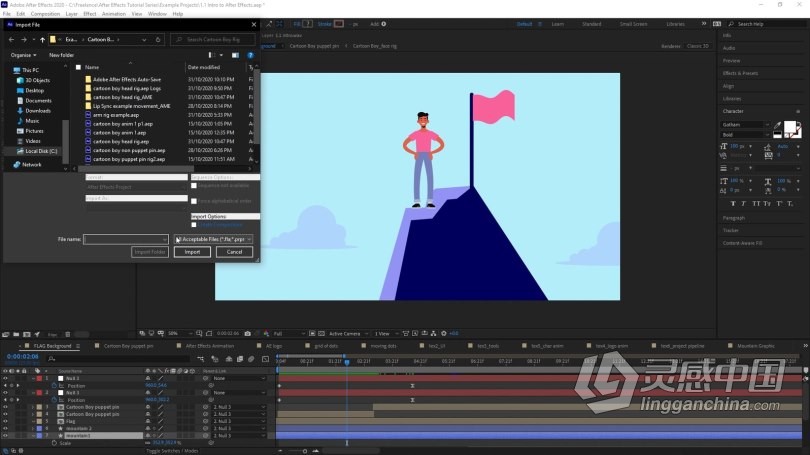The height and width of the screenshot is (455, 810).
Task: Apply All Caps in Character panel
Action: (756, 203)
